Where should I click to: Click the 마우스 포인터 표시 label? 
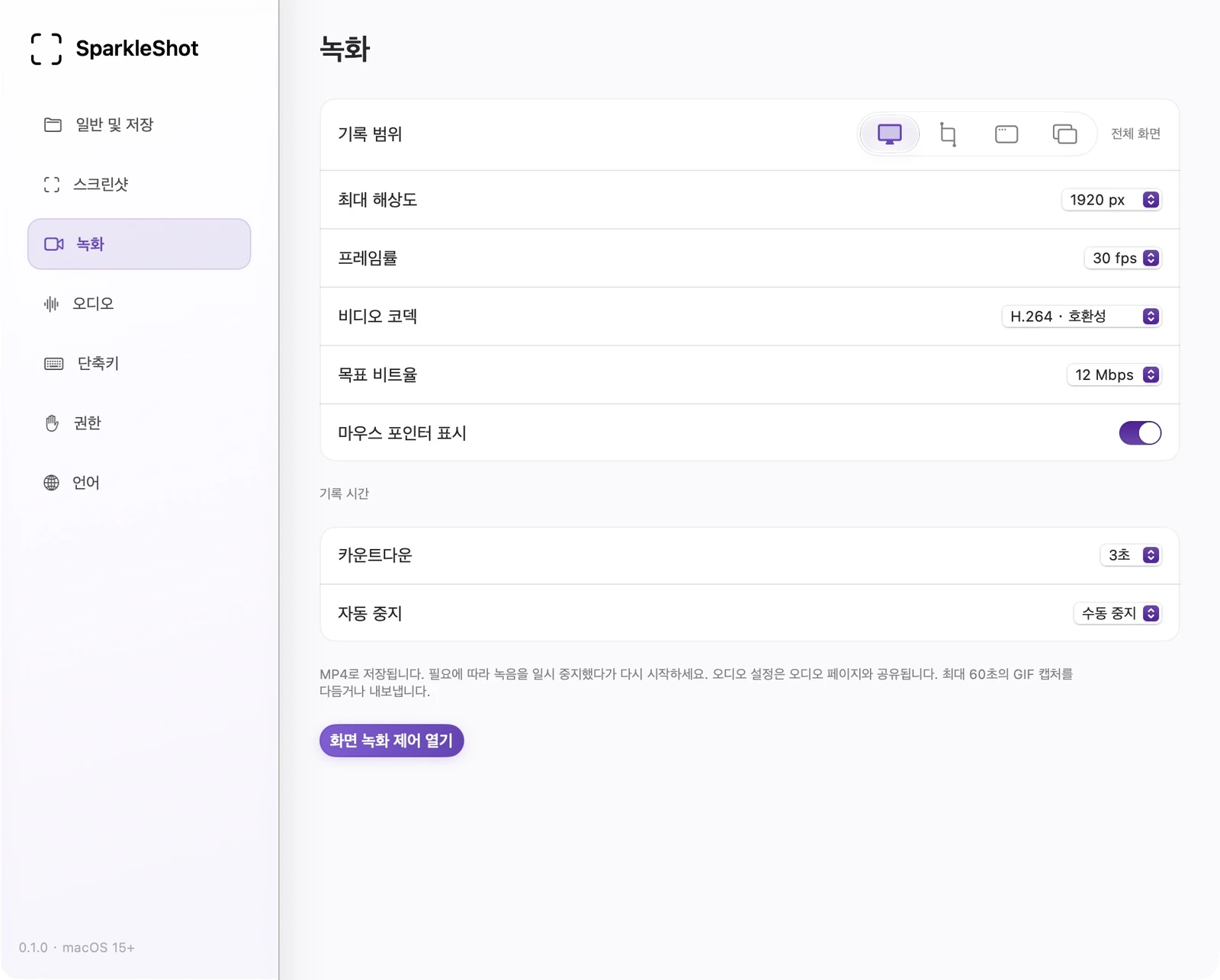pos(402,433)
